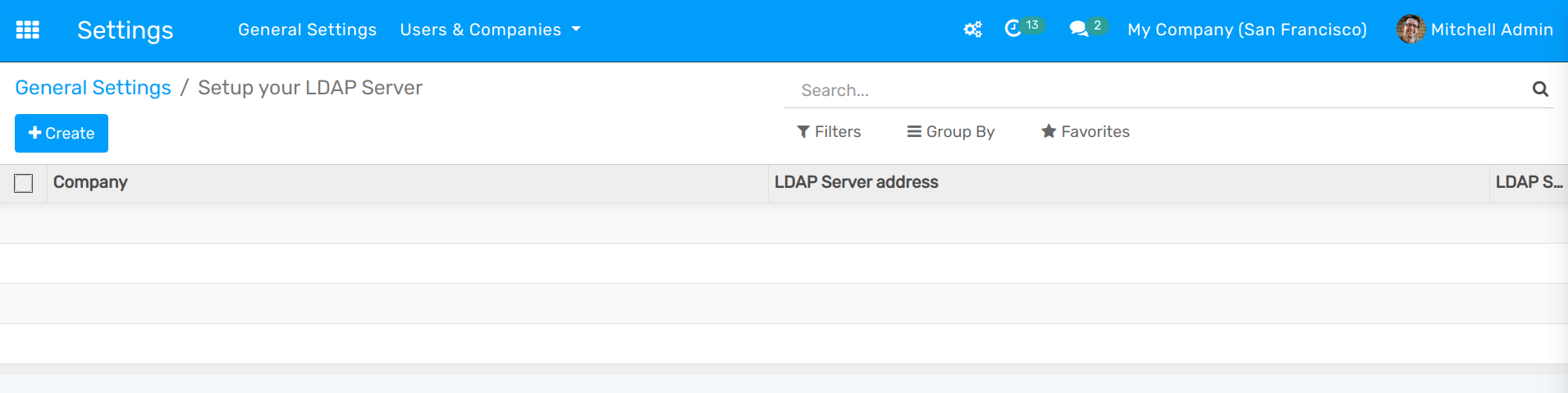Open the developer tools debug icon
1568x393 pixels.
point(972,30)
